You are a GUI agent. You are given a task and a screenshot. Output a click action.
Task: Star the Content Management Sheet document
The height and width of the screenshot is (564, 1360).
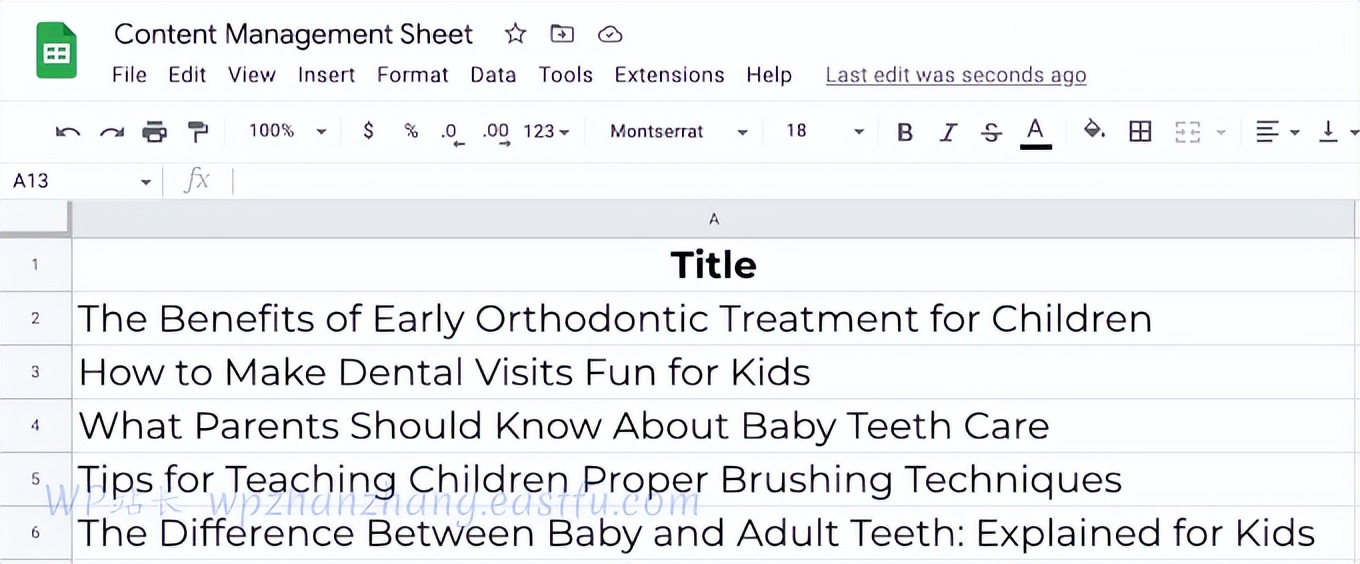(515, 34)
